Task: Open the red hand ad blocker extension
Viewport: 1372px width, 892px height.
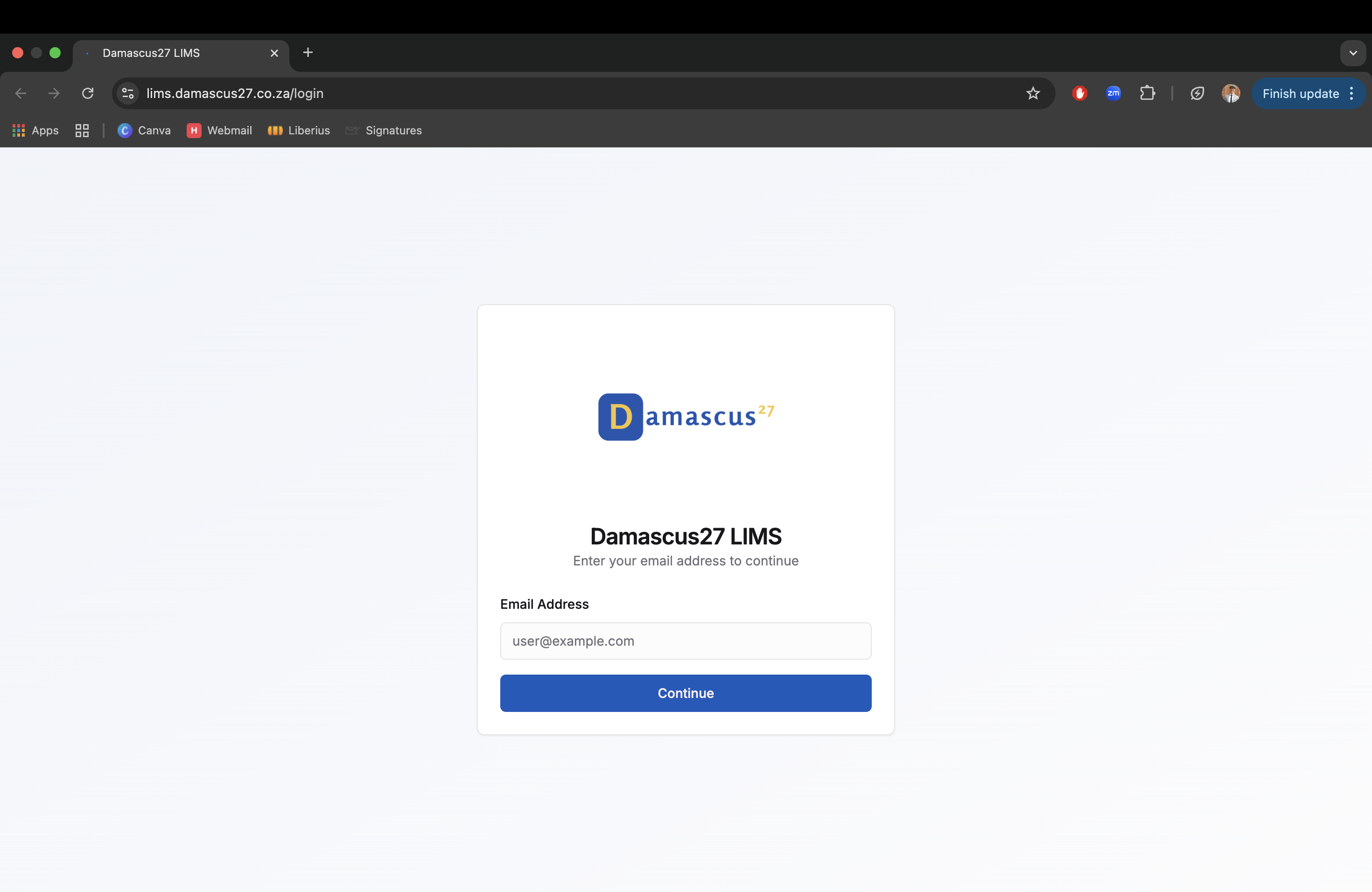Action: point(1080,93)
